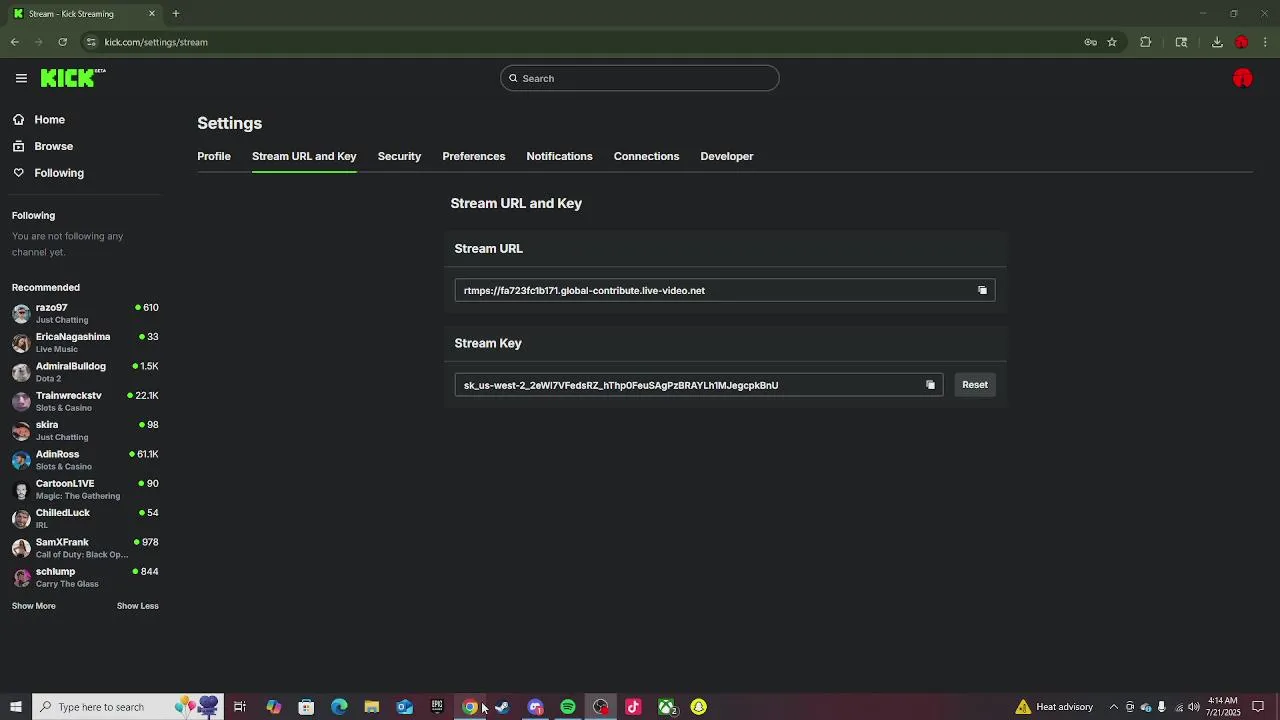Close the Kick Streaming tab
1280x720 pixels.
pyautogui.click(x=152, y=13)
